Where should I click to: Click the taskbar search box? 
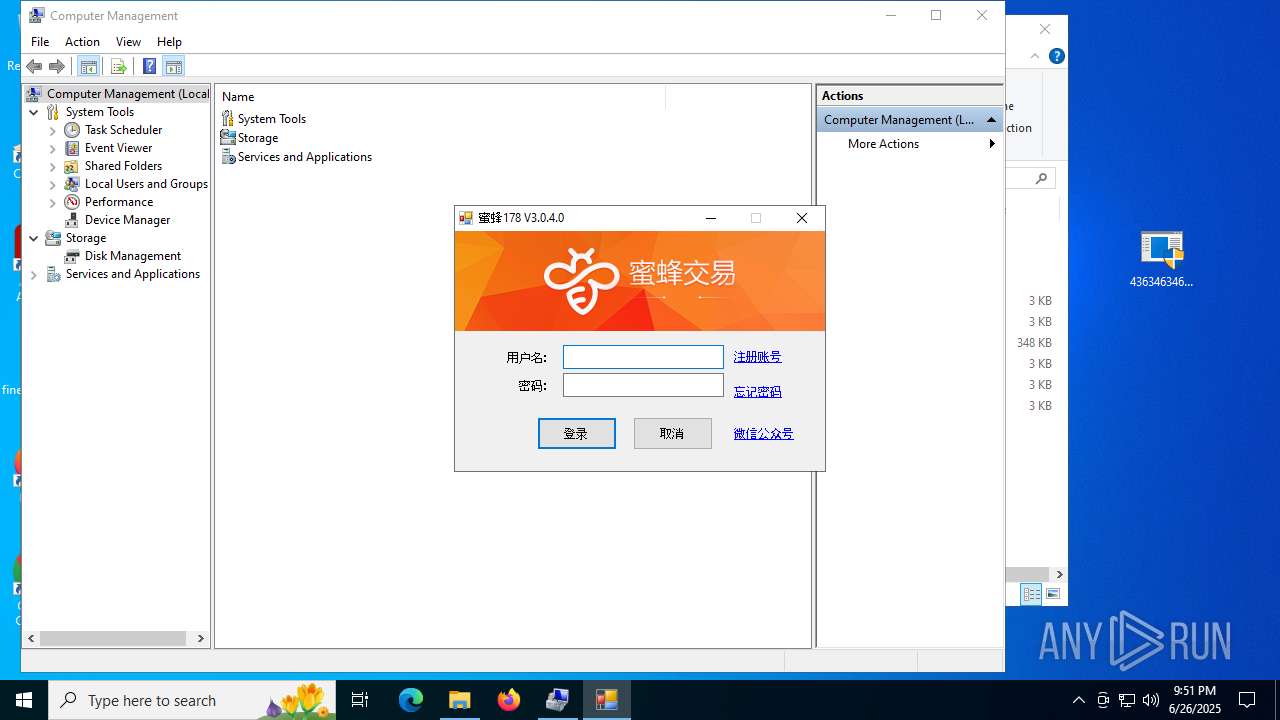click(x=192, y=700)
